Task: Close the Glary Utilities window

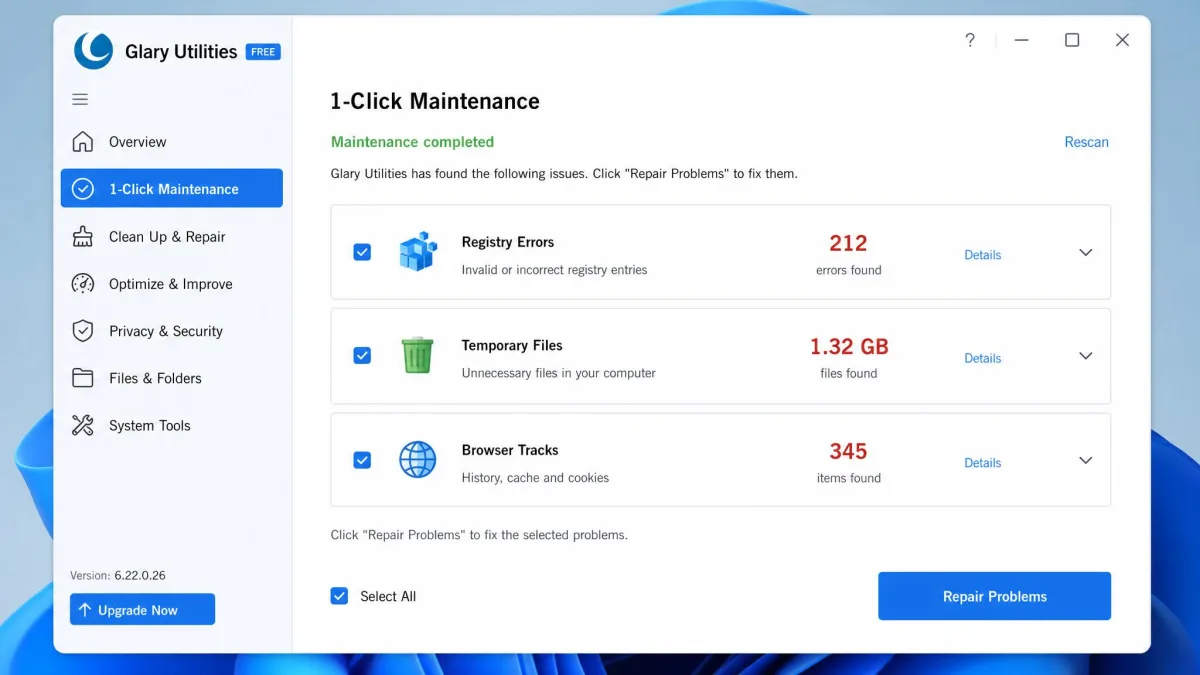Action: tap(1122, 40)
